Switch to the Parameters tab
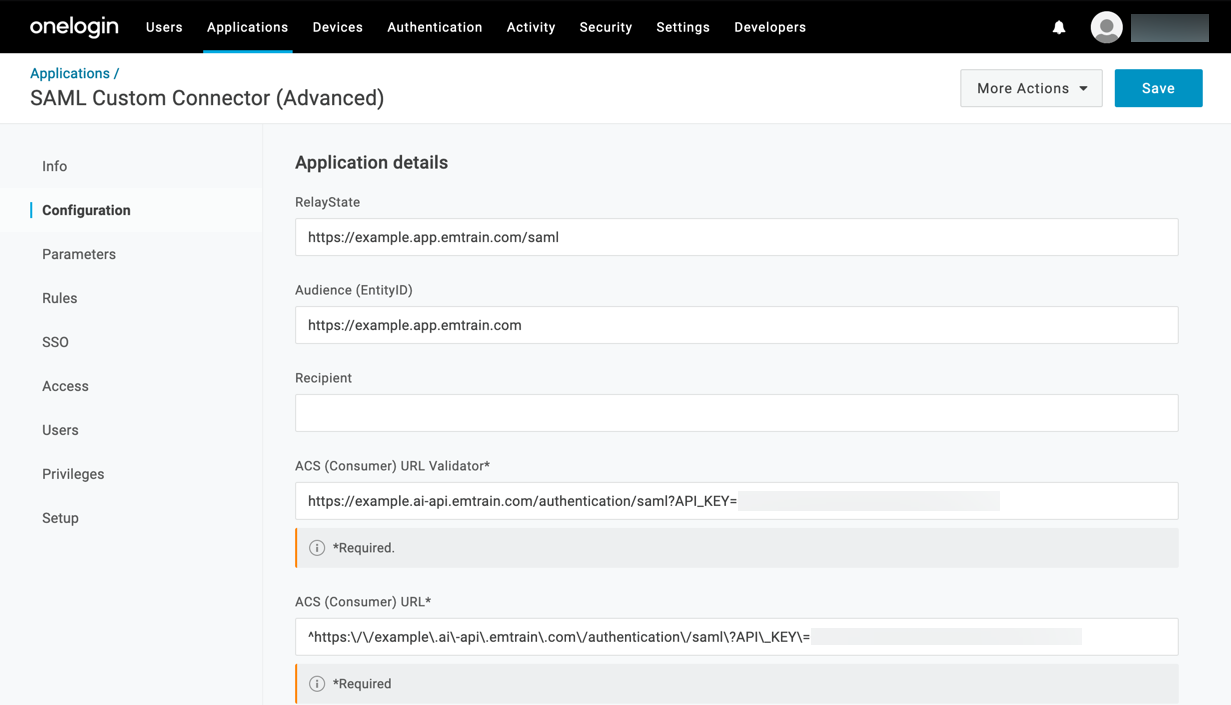The width and height of the screenshot is (1231, 705). click(79, 254)
